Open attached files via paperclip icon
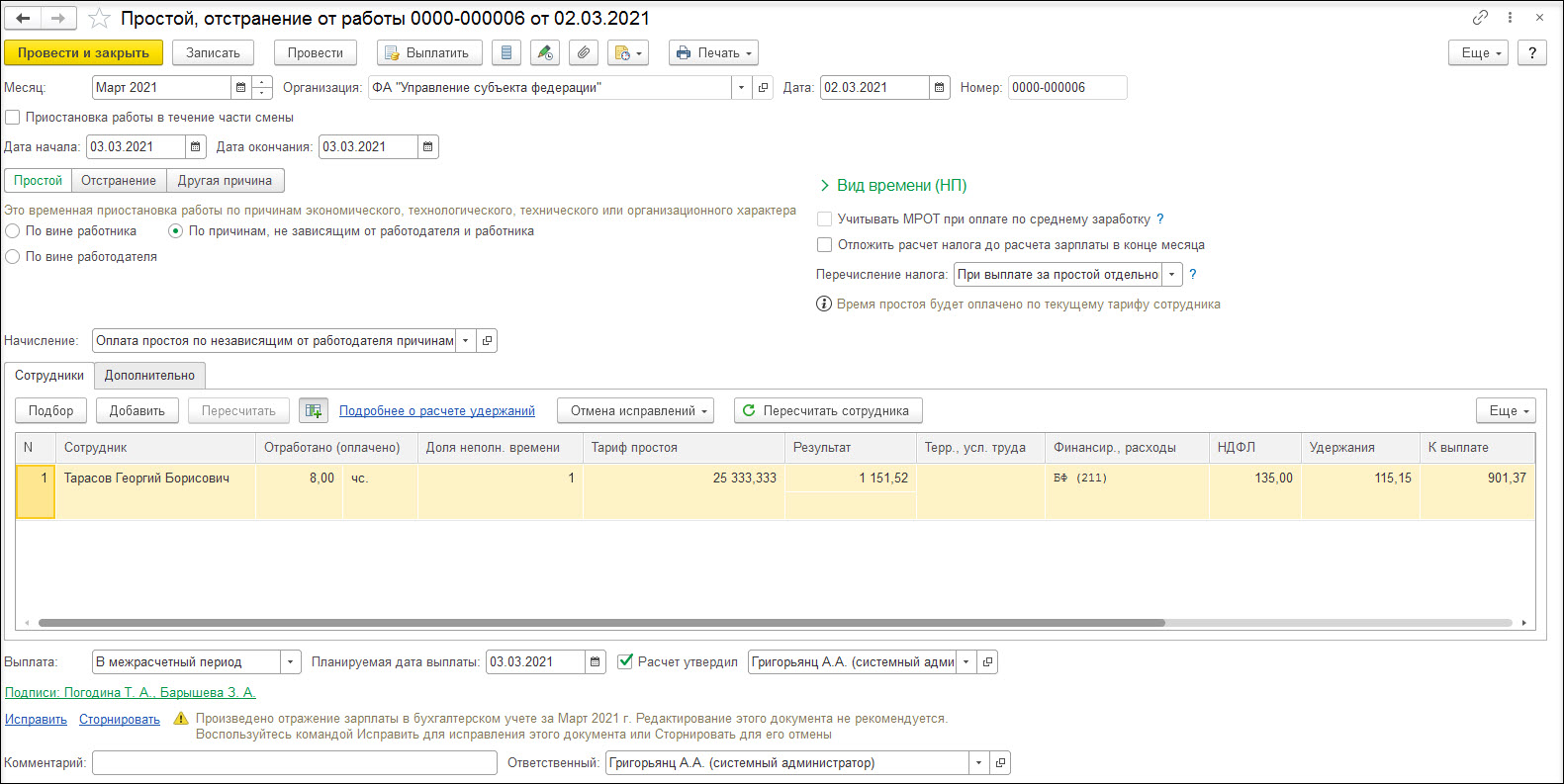This screenshot has height=784, width=1564. (584, 53)
